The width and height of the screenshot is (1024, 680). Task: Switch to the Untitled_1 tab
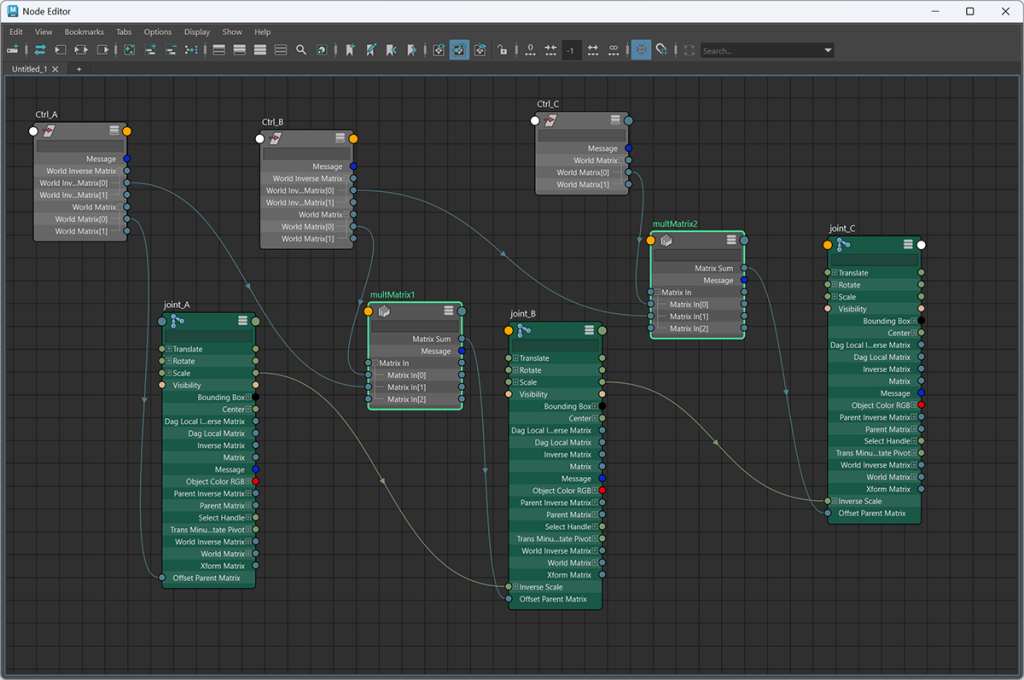29,69
